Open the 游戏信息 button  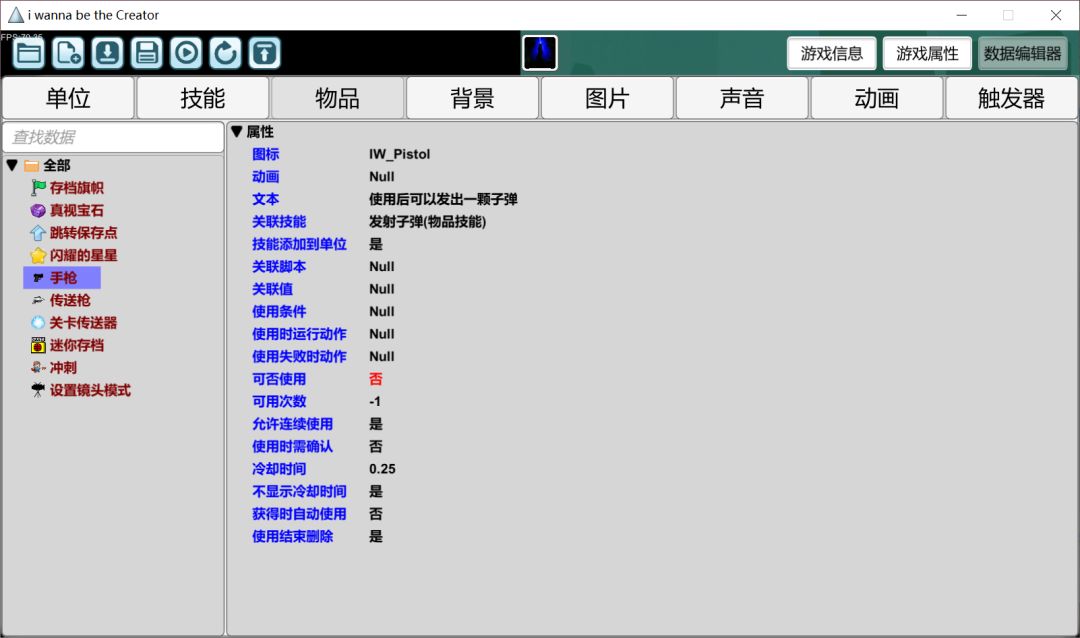click(832, 53)
